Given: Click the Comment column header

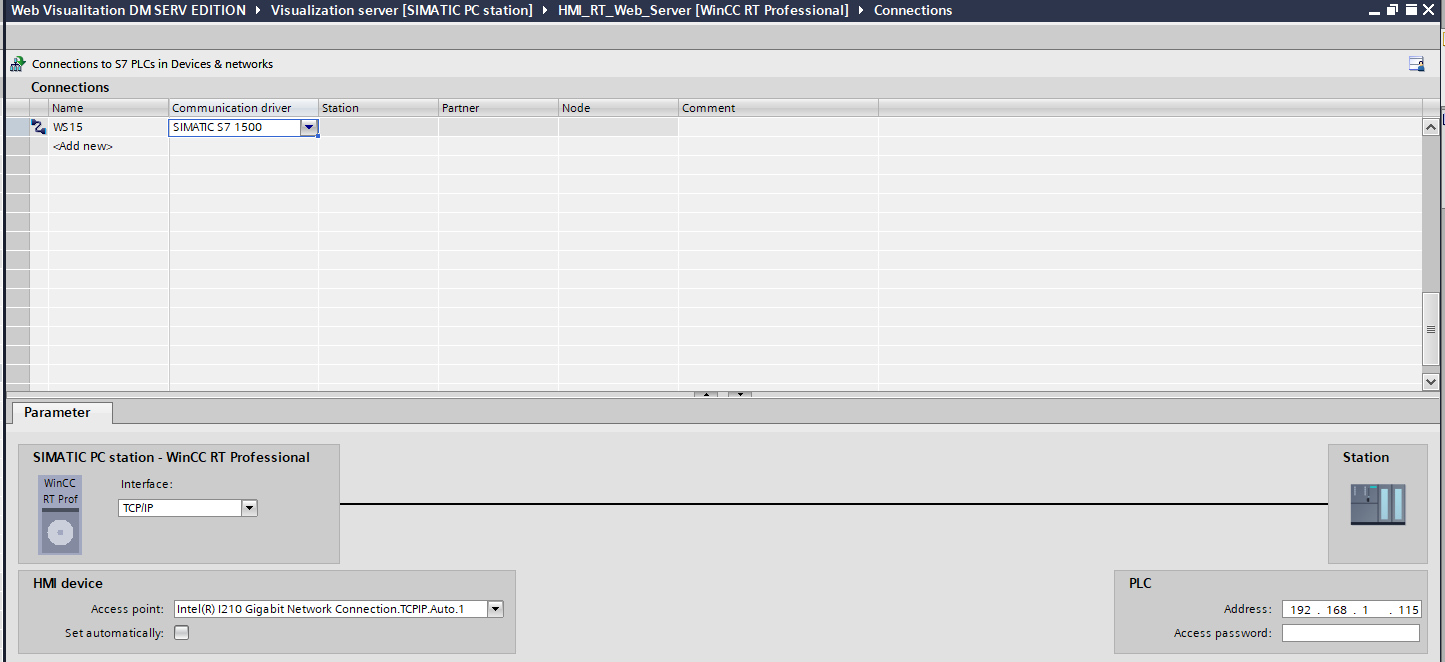Looking at the screenshot, I should pyautogui.click(x=778, y=108).
